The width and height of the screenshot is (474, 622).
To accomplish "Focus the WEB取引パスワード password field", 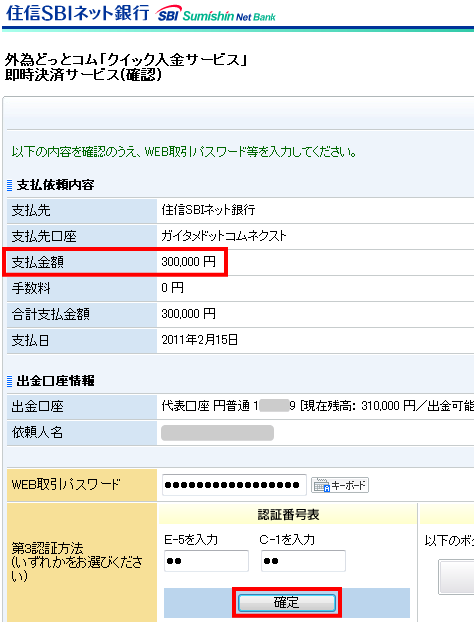I will (x=234, y=485).
